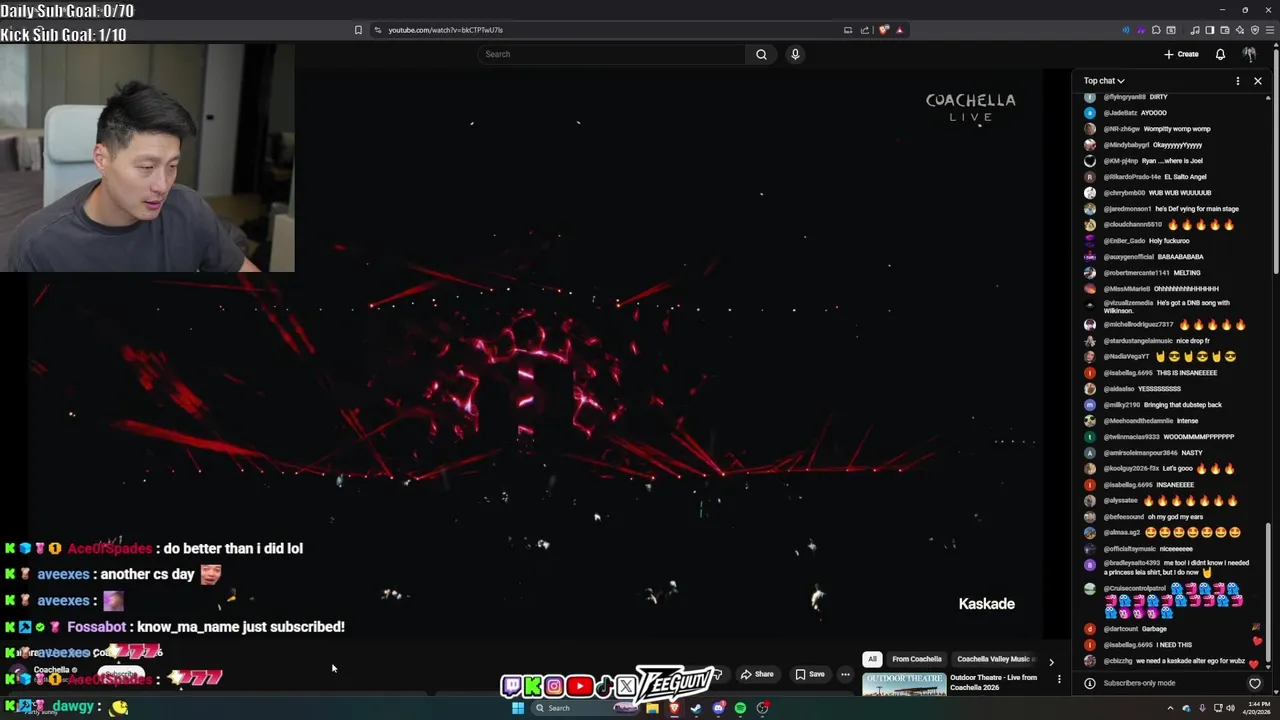Viewport: 1280px width, 720px height.
Task: Click the Save button under the video
Action: tap(809, 674)
